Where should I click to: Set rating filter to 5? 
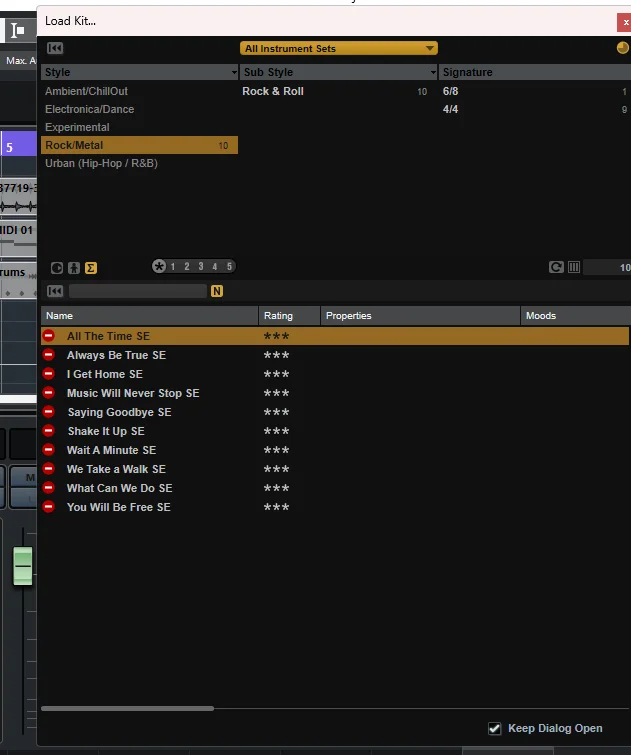click(229, 266)
